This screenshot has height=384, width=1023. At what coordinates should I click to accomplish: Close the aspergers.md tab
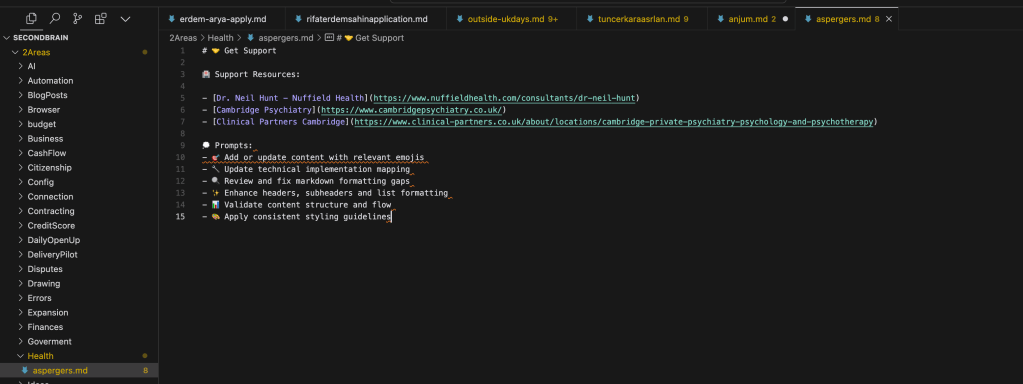[x=889, y=19]
